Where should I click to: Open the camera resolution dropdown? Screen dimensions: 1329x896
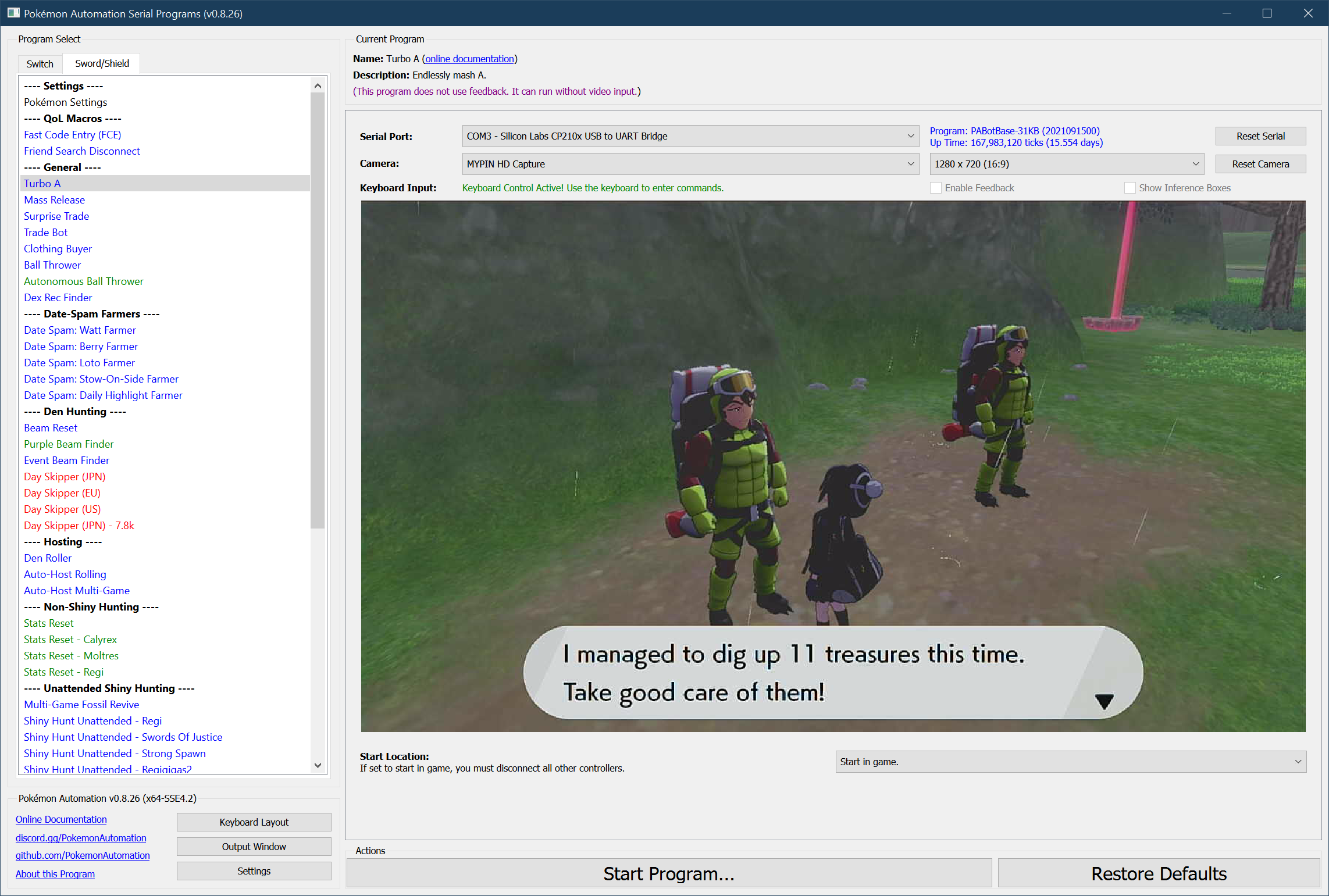coord(1066,164)
